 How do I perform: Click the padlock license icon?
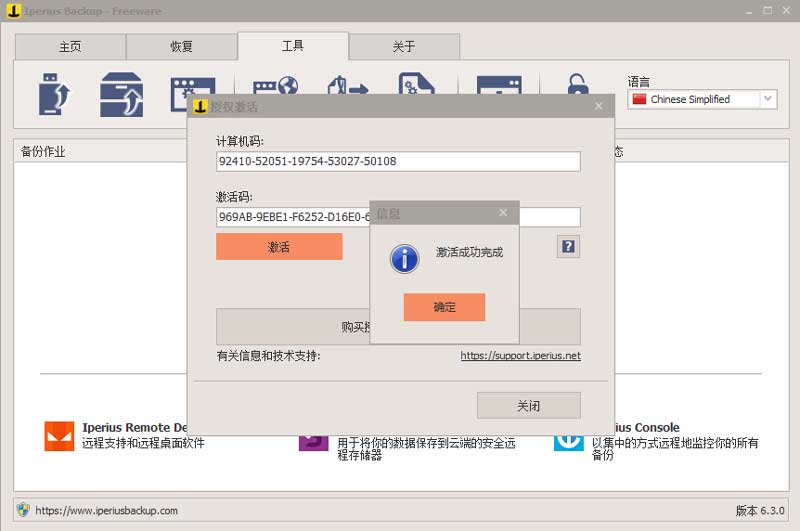coord(578,84)
